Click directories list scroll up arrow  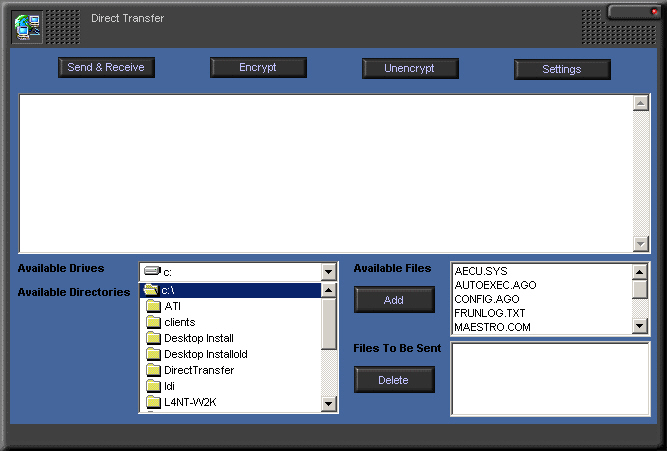pos(328,291)
